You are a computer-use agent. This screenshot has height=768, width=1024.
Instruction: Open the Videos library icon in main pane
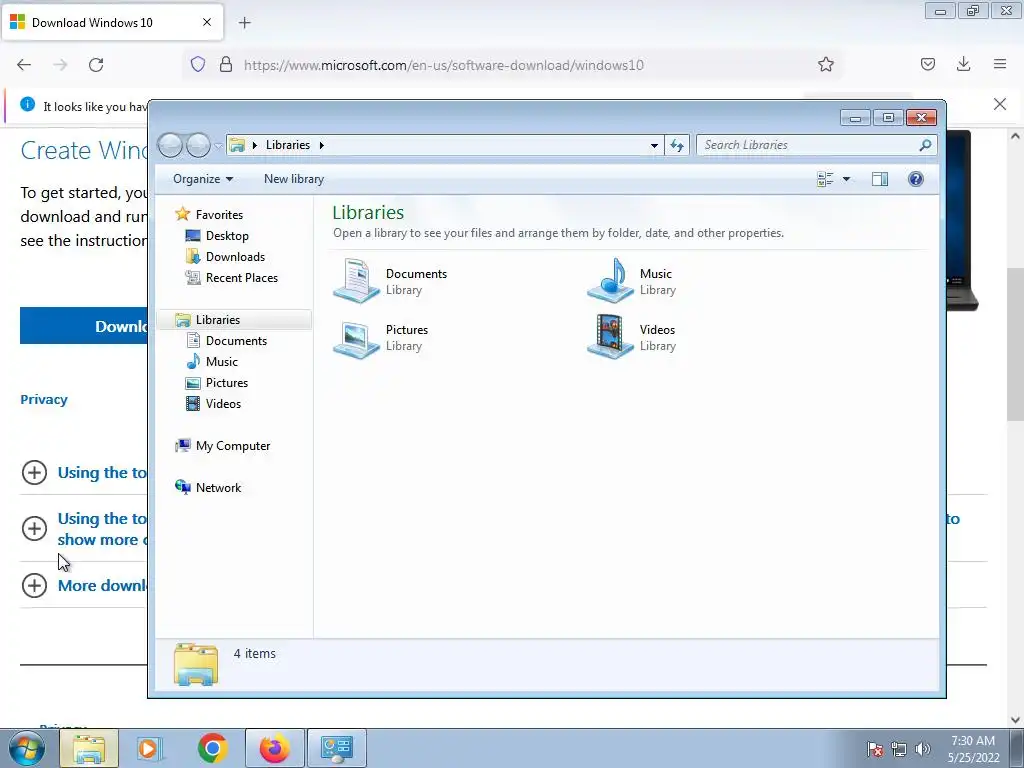611,337
